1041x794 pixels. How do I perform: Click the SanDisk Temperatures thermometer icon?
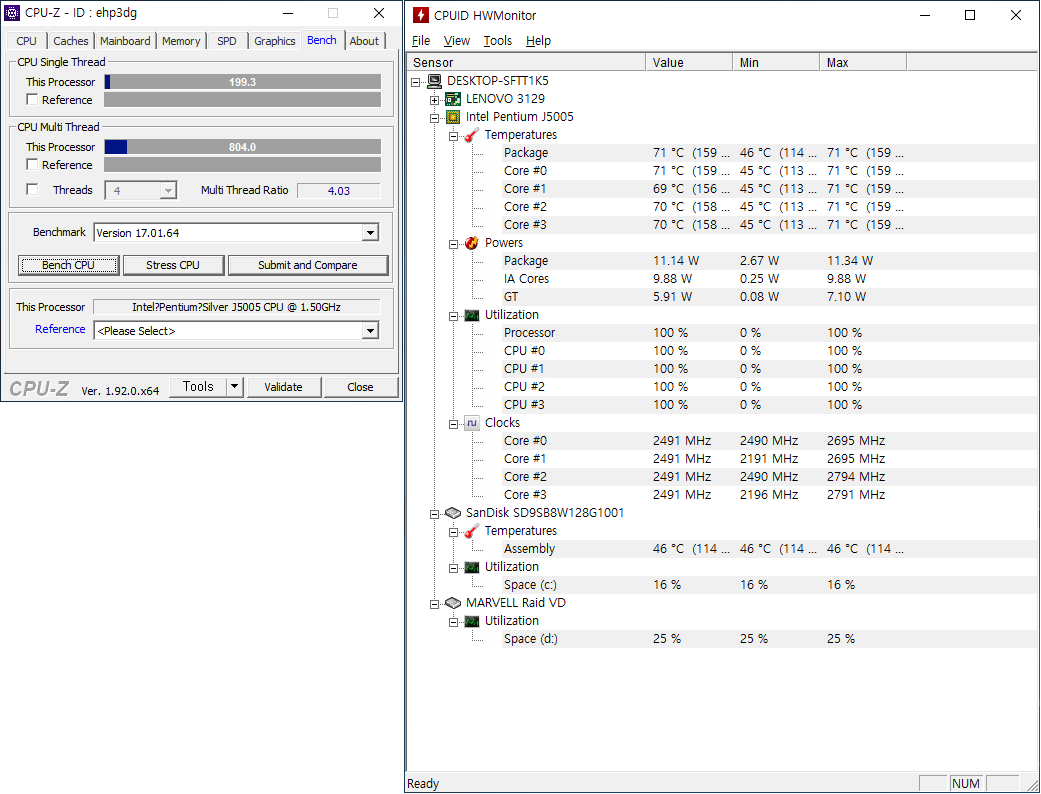coord(471,531)
